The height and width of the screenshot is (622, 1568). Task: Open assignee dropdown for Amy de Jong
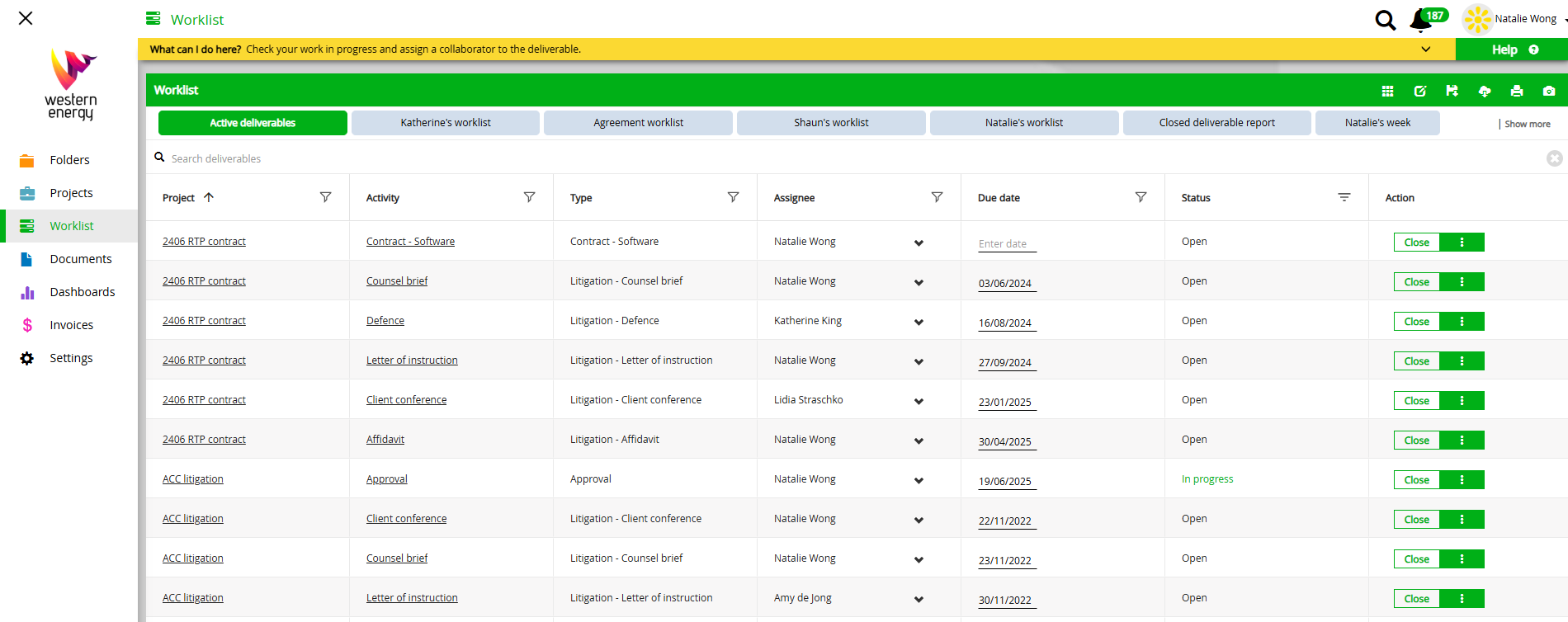(919, 599)
